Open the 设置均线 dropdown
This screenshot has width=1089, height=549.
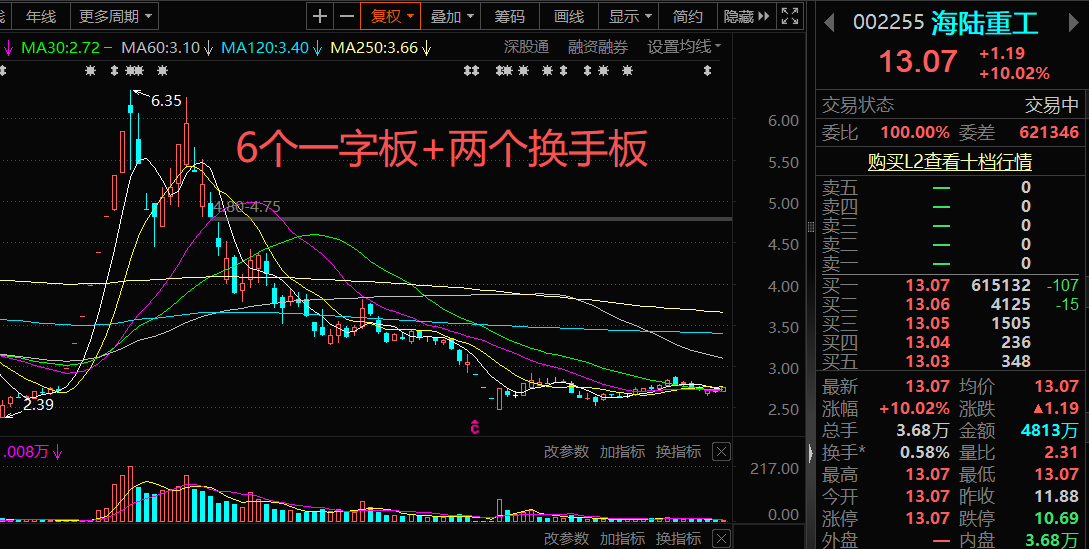point(684,47)
